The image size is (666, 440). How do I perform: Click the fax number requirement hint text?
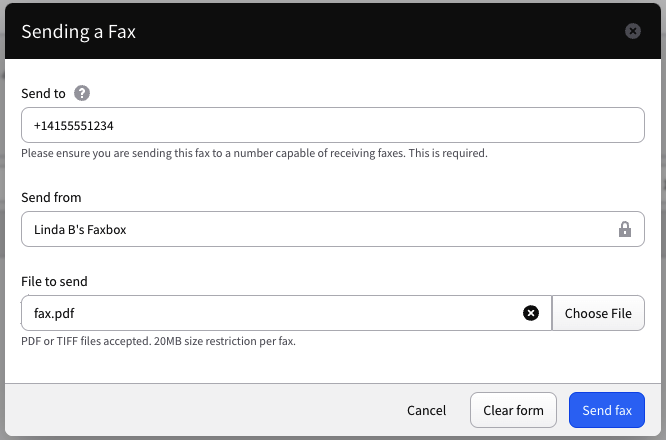coord(254,153)
